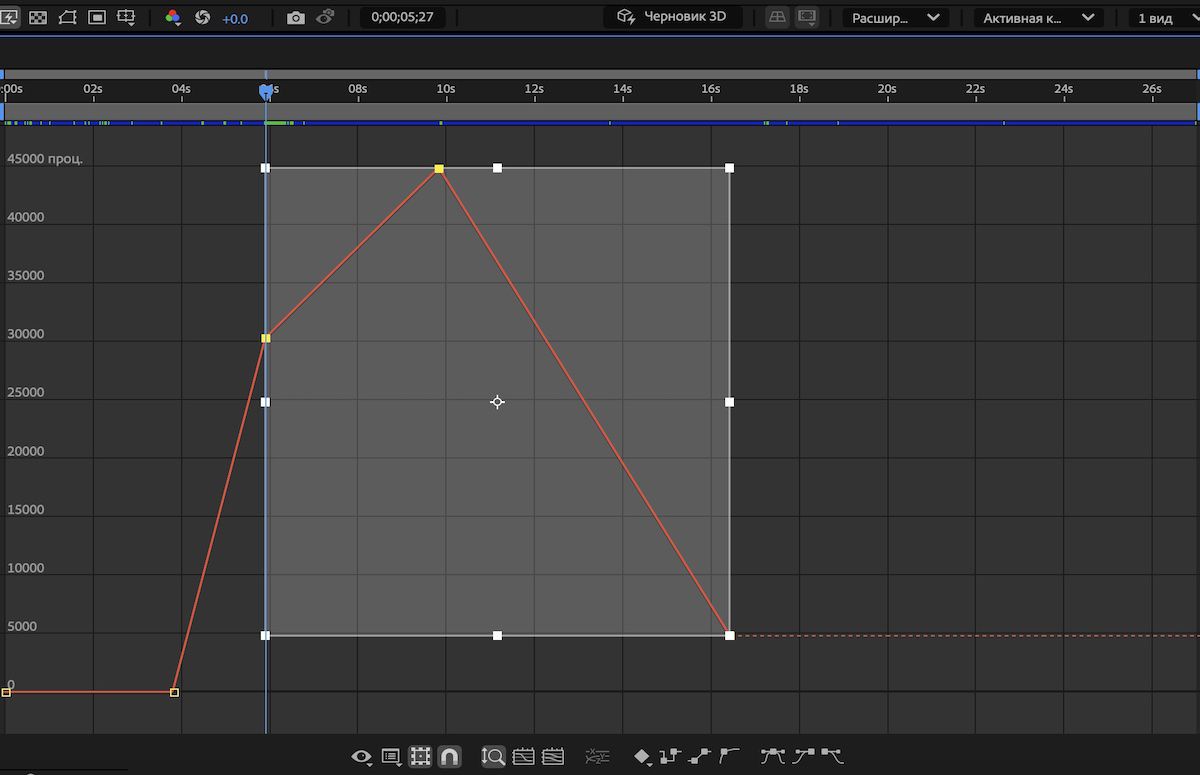
Task: Click the Region of Interest icon
Action: pos(97,17)
